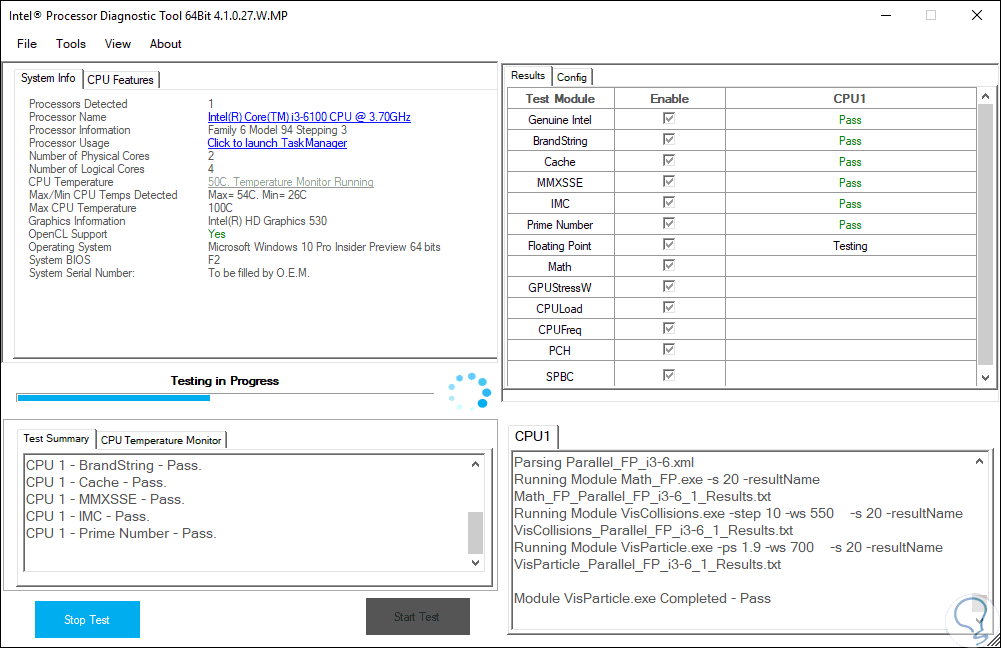The height and width of the screenshot is (648, 1001).
Task: Click 'CPU 1 - IMC - Pass.' summary line
Action: click(x=88, y=516)
